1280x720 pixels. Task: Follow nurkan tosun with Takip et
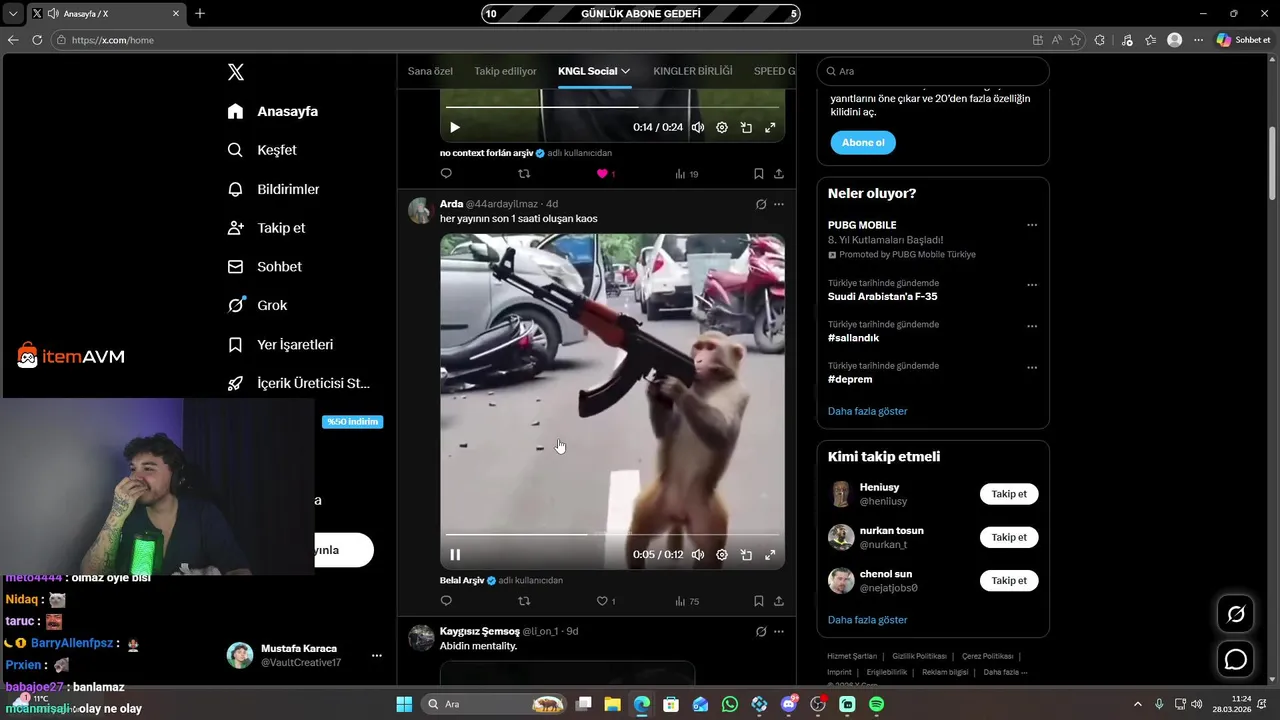1009,537
